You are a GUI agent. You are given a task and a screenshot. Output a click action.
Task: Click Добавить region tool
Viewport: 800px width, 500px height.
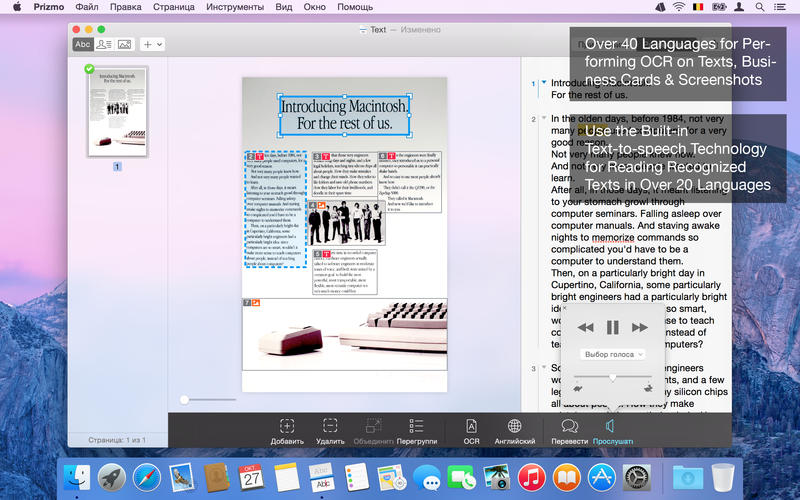click(287, 430)
